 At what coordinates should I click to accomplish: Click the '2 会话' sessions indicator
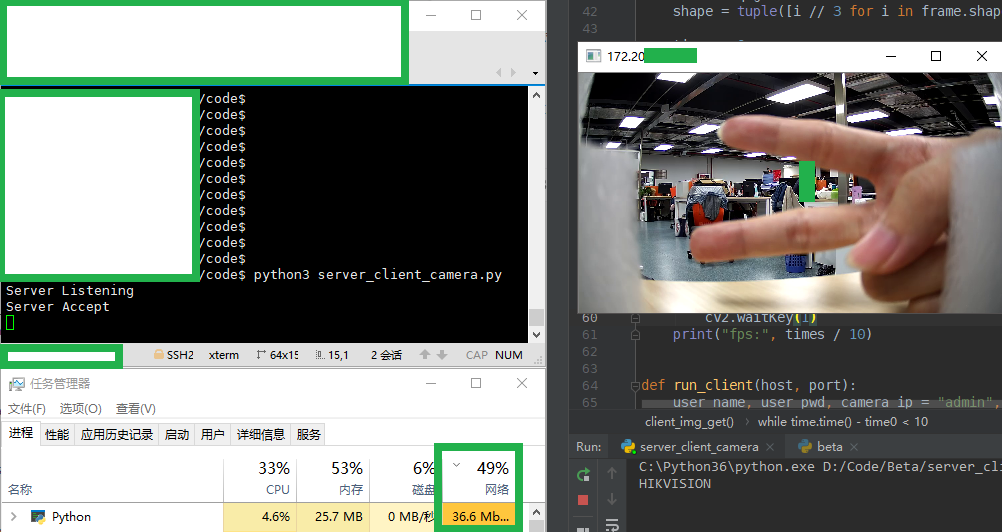[x=386, y=355]
